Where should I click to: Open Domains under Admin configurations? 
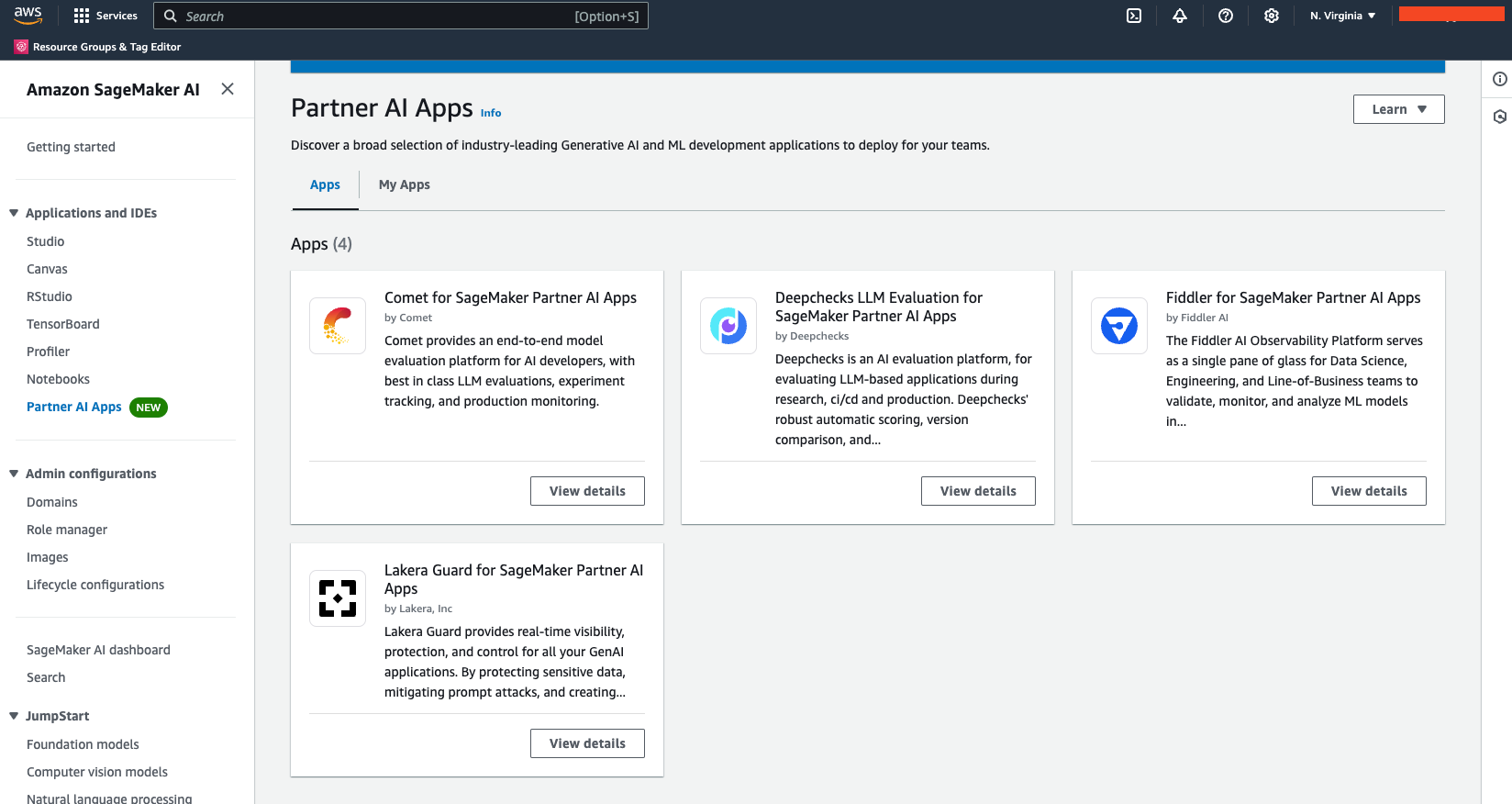(x=52, y=502)
